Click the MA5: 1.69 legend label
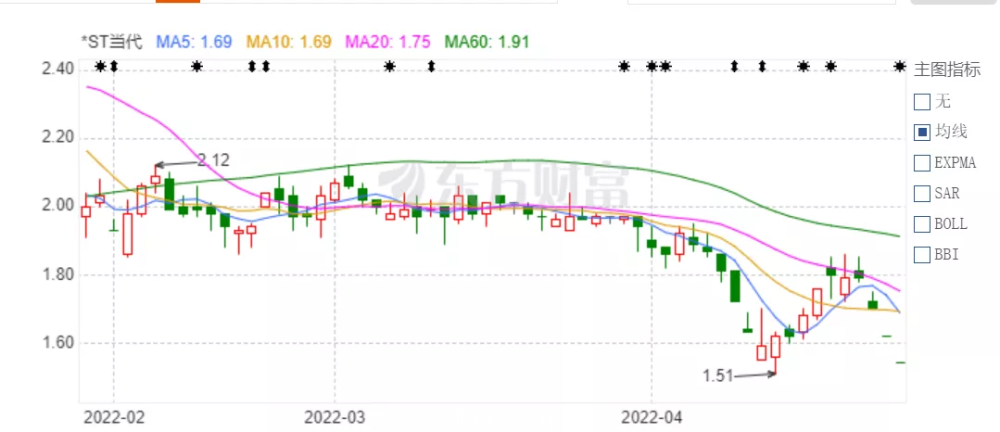The height and width of the screenshot is (432, 1000). [x=194, y=42]
